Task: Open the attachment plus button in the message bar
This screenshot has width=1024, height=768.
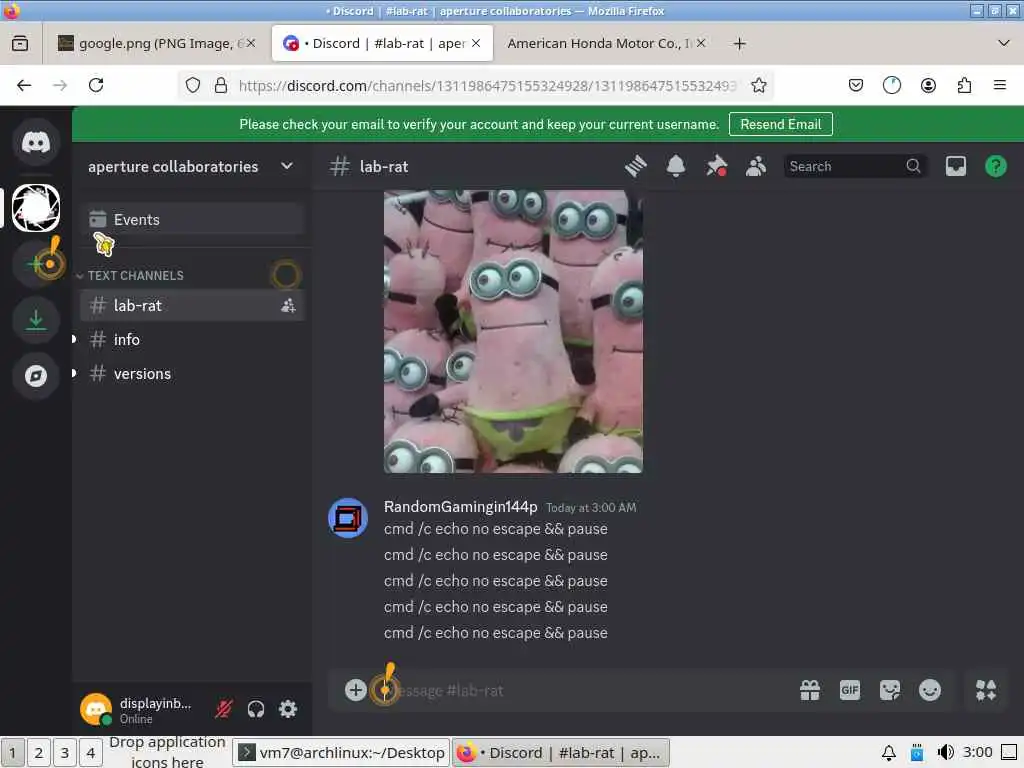Action: (355, 690)
